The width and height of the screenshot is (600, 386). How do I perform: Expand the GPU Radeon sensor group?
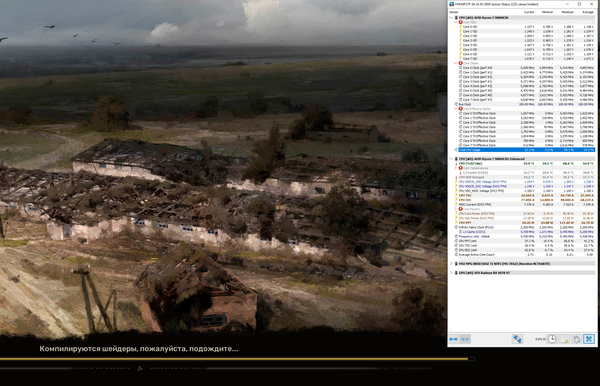pos(451,273)
